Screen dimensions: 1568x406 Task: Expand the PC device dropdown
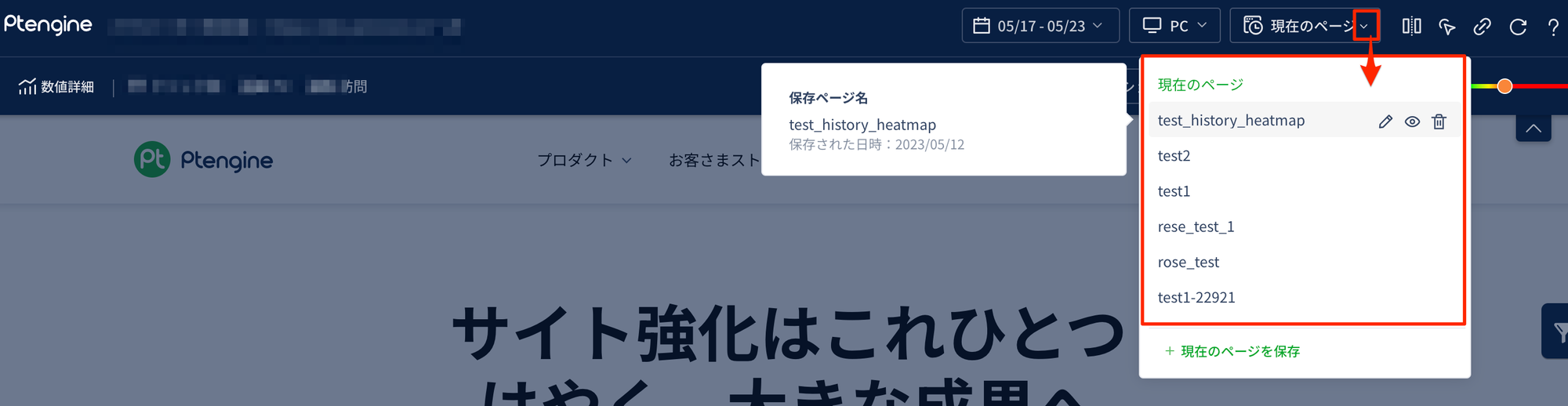[x=1174, y=26]
